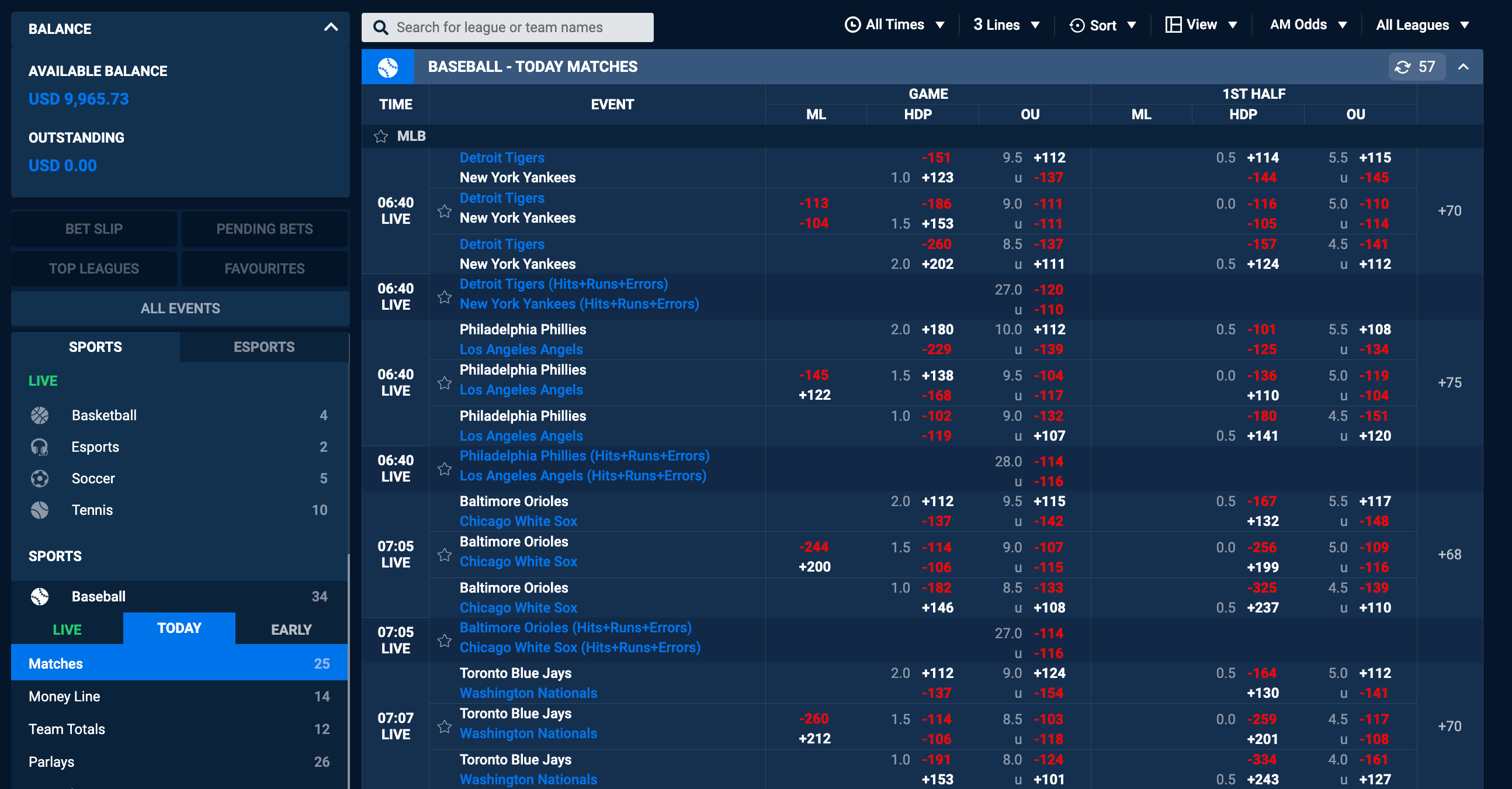
Task: Star Baltimore Orioles vs Chicago White Sox match
Action: 445,555
